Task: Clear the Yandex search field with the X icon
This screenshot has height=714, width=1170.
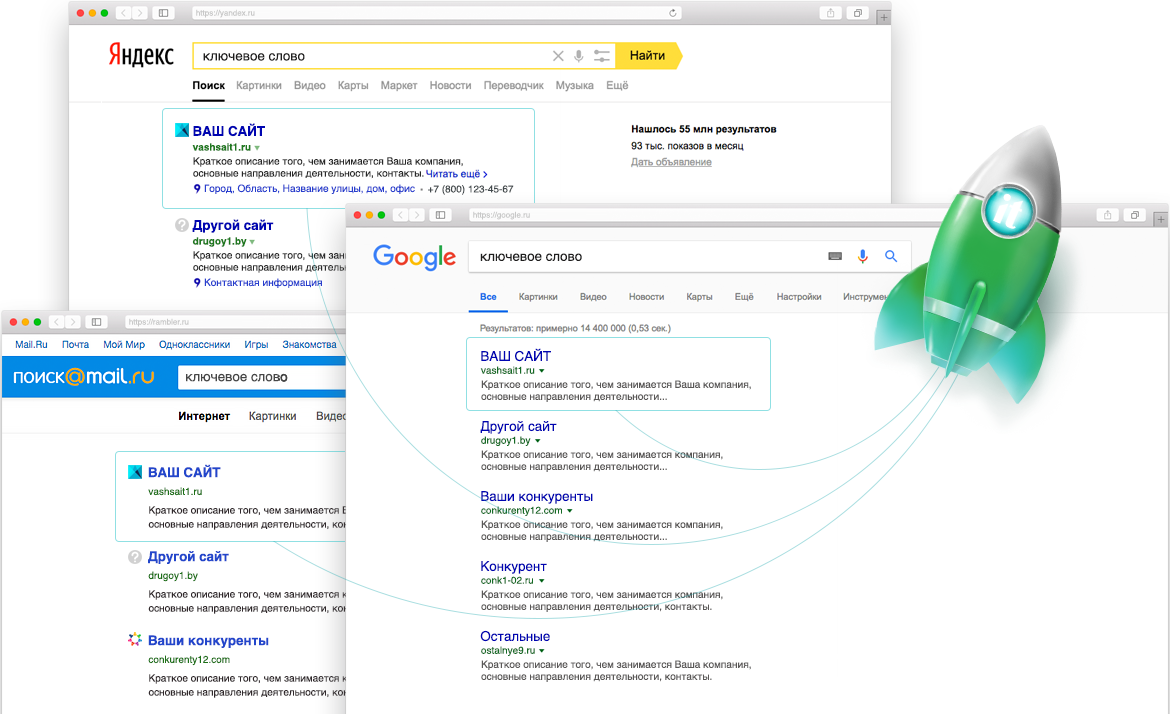Action: (x=558, y=56)
